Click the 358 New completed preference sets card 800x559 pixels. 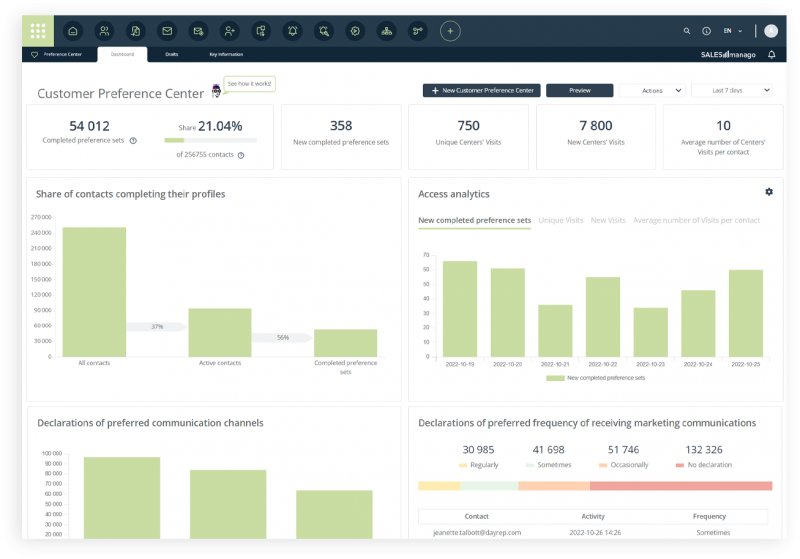[341, 137]
